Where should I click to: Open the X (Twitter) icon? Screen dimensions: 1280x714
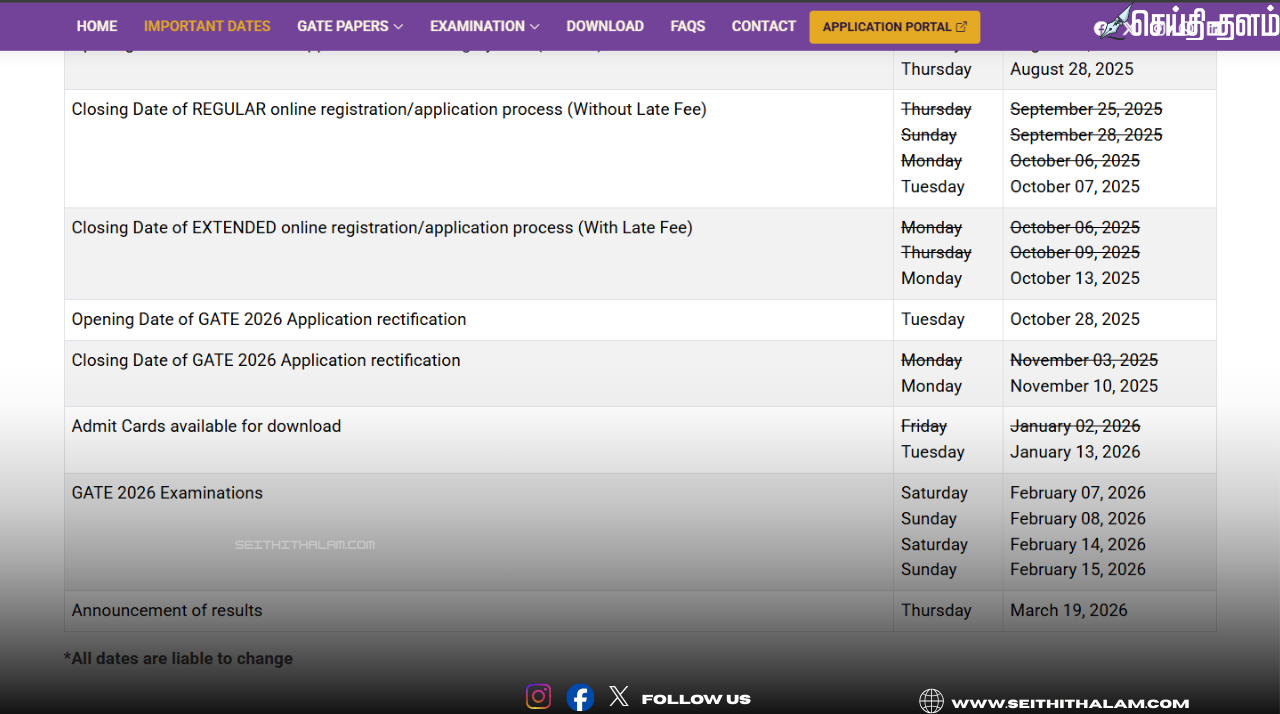[x=619, y=696]
